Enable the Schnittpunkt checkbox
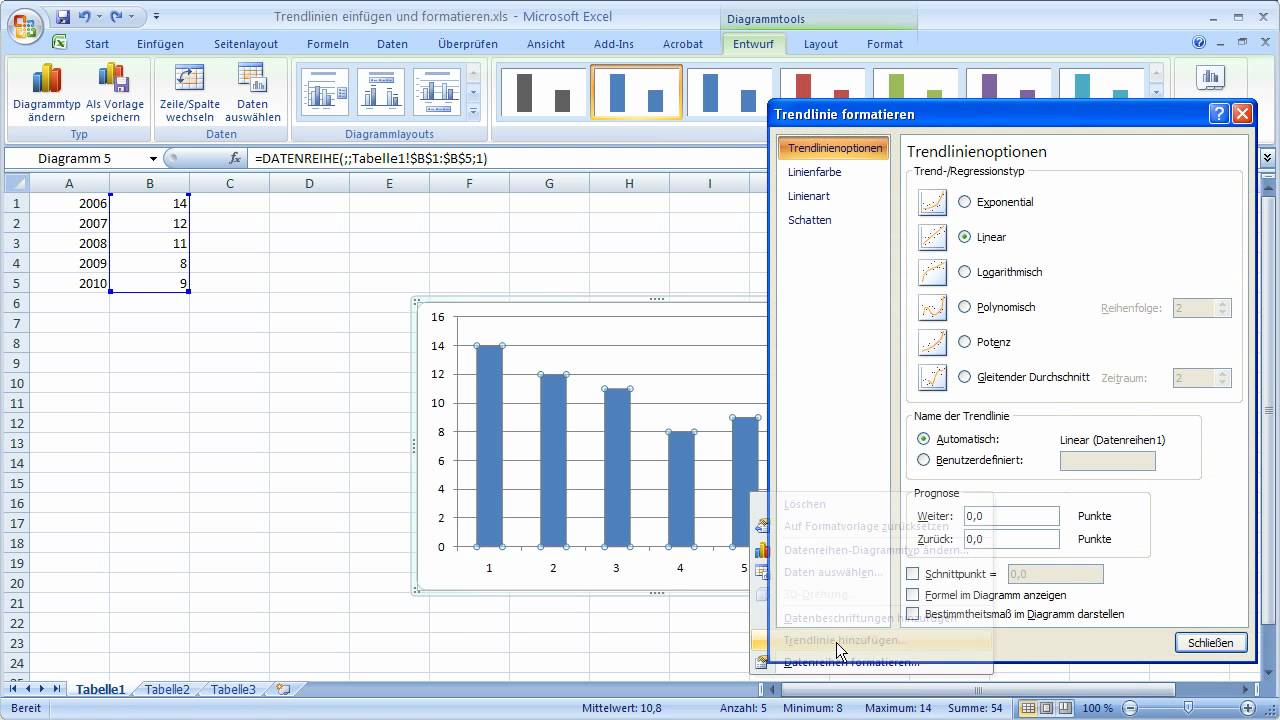The width and height of the screenshot is (1280, 720). 912,574
